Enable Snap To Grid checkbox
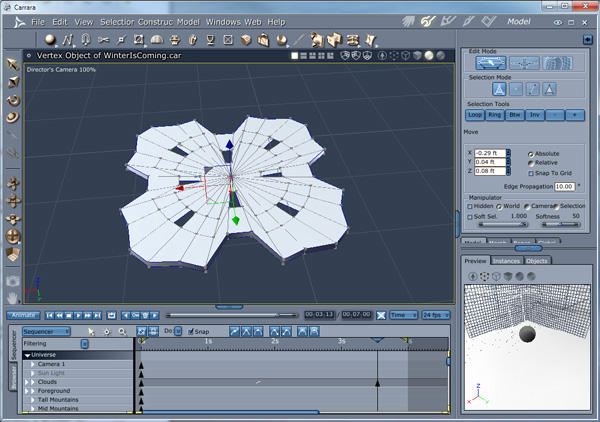Image resolution: width=600 pixels, height=422 pixels. [530, 174]
